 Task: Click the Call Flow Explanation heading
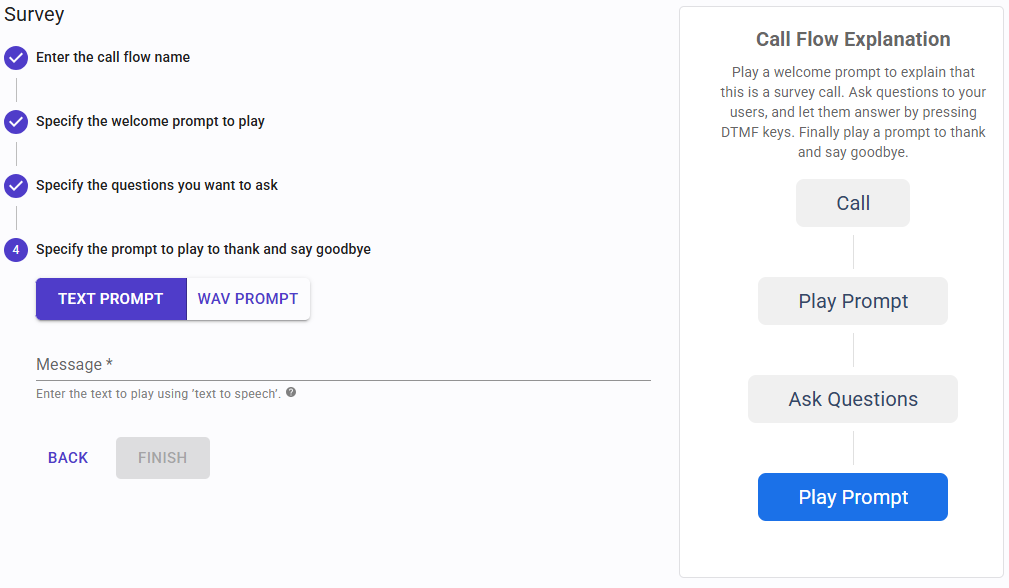(853, 40)
